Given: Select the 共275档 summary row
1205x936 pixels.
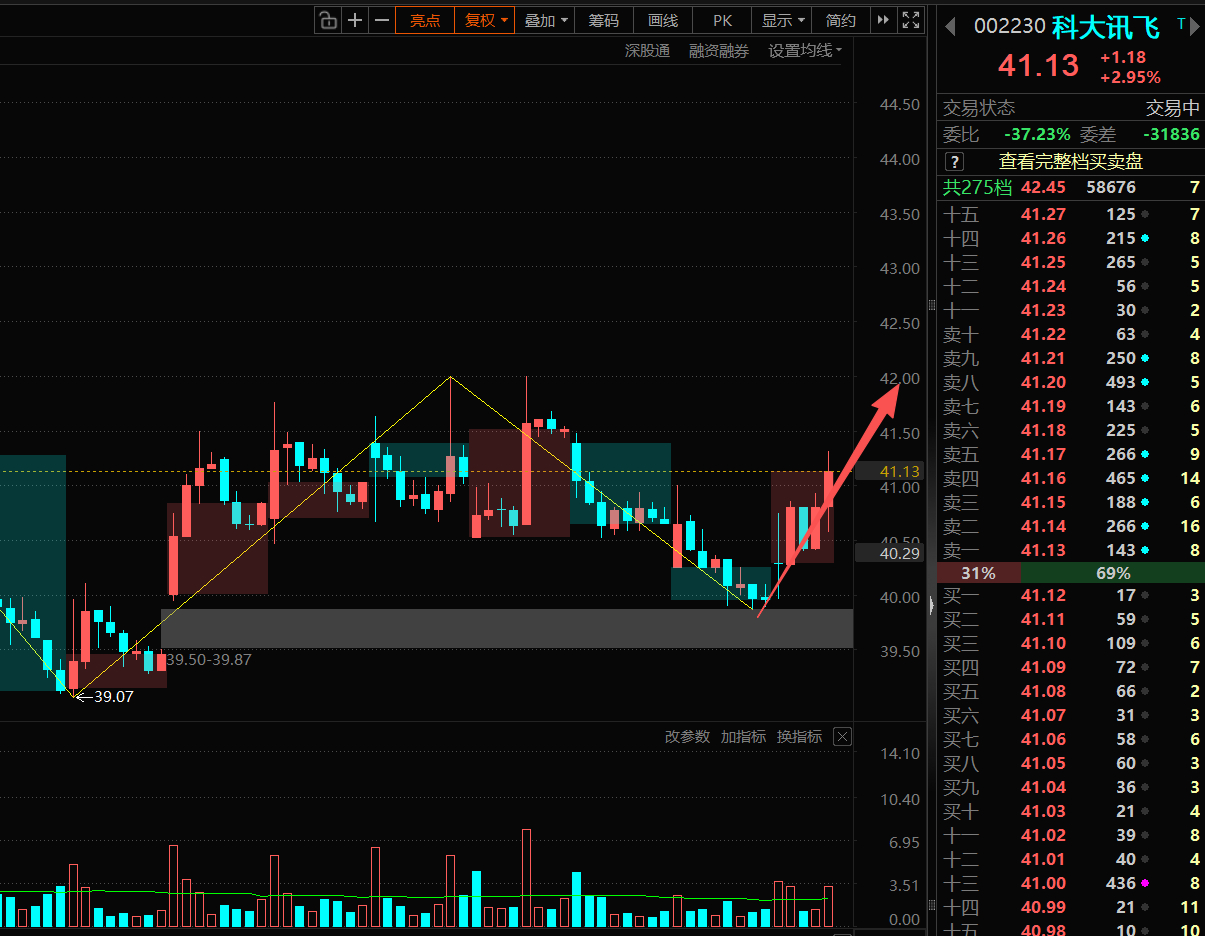Looking at the screenshot, I should coord(1071,187).
